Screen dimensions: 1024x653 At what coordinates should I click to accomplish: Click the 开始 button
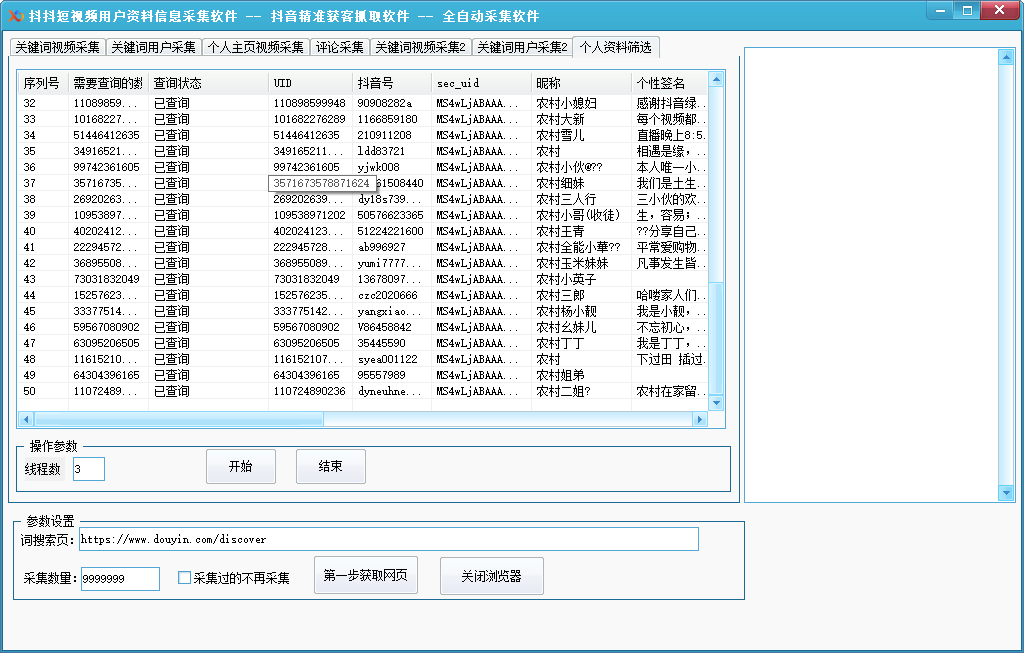(240, 466)
